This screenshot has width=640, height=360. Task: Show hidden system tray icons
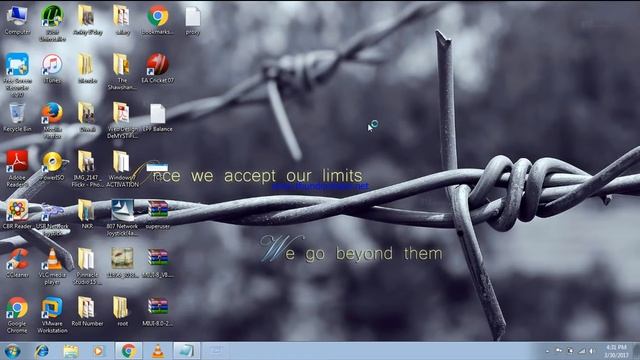(x=547, y=351)
